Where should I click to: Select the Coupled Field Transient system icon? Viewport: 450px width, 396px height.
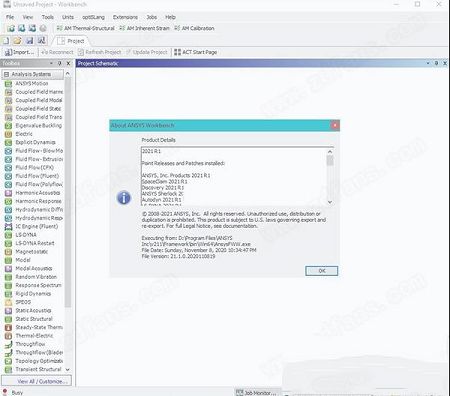click(8, 117)
